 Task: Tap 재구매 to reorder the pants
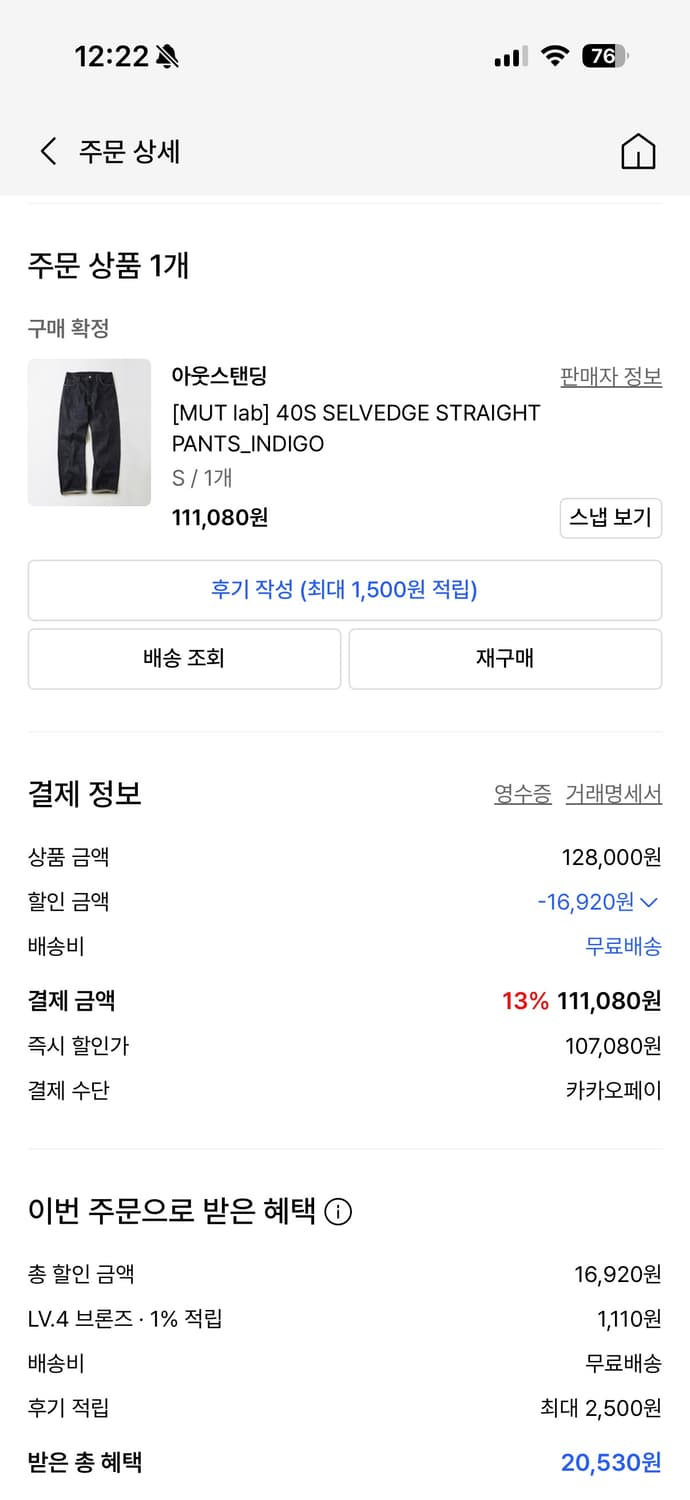click(x=505, y=658)
